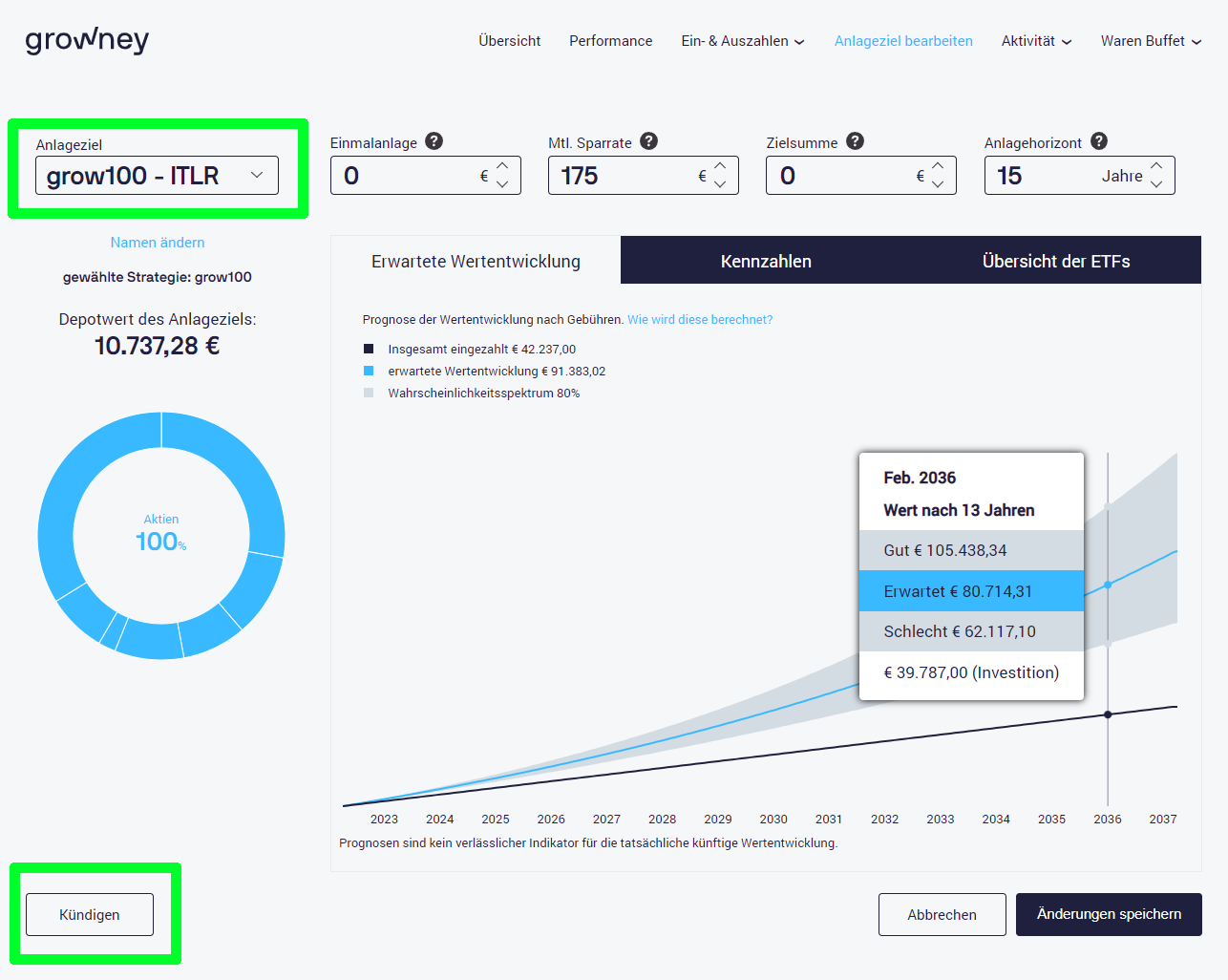Click blue legend swatch for erwartete Wertentwicklung
This screenshot has height=980, width=1228.
369,371
